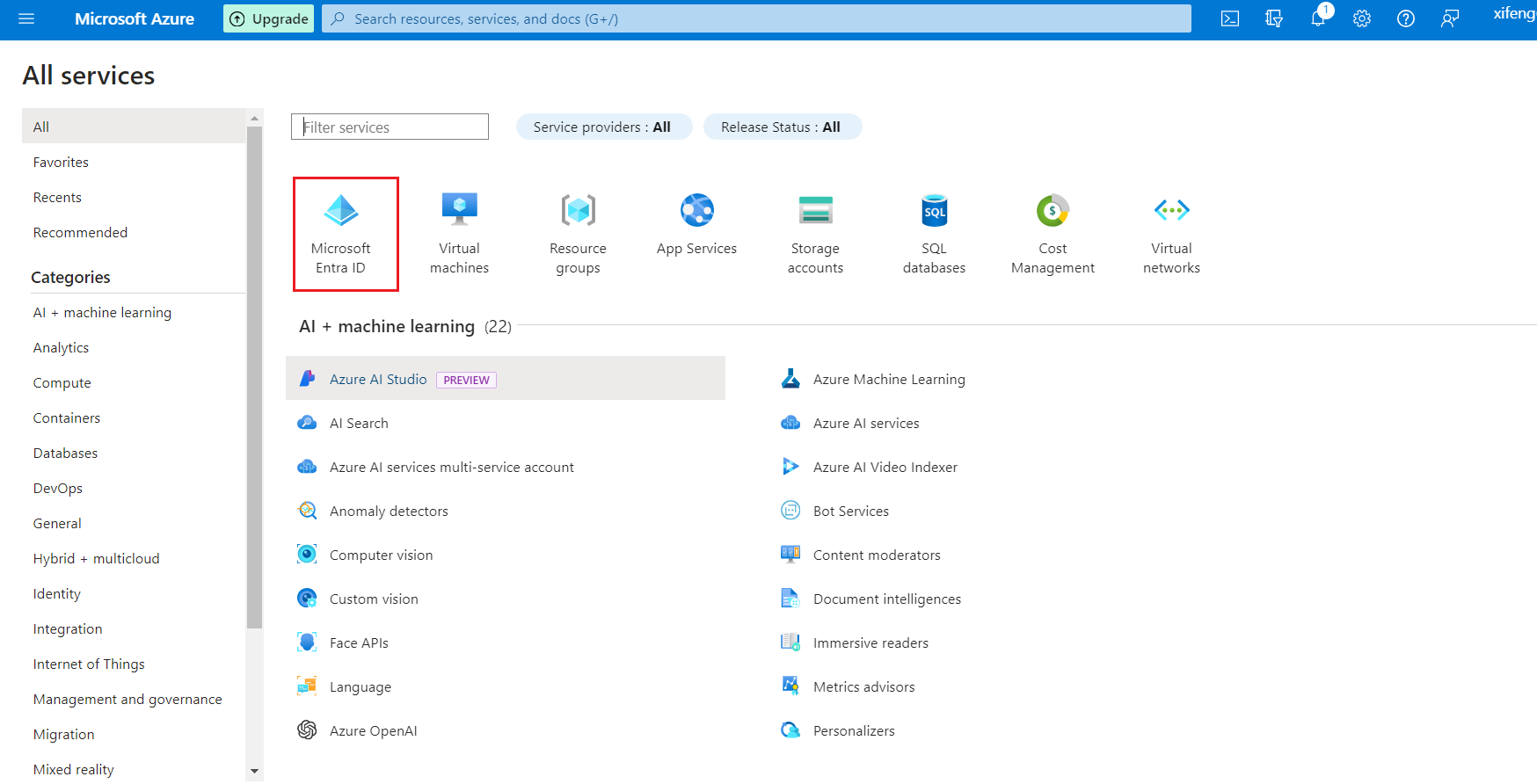Click the global search resources box
Image resolution: width=1537 pixels, height=784 pixels.
[x=756, y=18]
